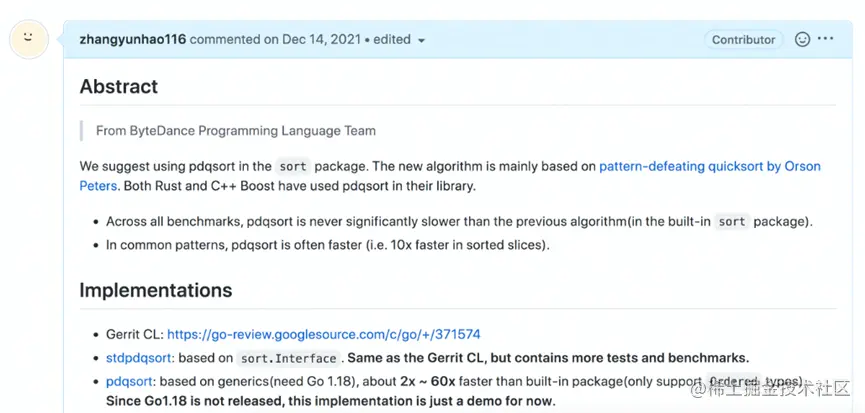
Task: Click the zhangyunhao116 user avatar
Action: [x=29, y=41]
